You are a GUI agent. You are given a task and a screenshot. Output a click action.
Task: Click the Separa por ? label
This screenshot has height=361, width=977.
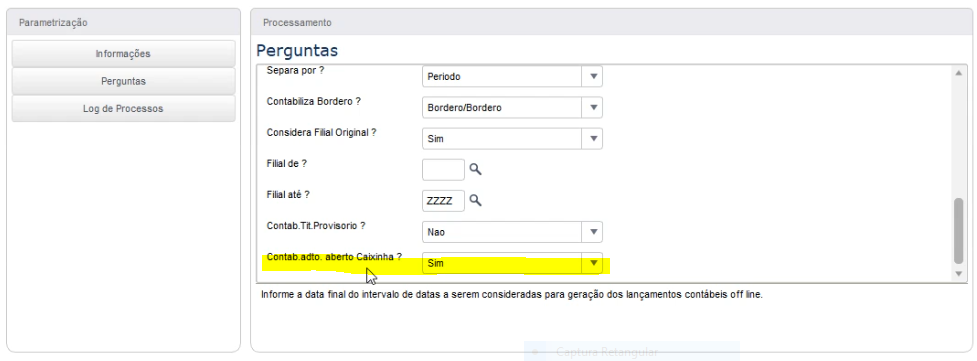tap(295, 70)
